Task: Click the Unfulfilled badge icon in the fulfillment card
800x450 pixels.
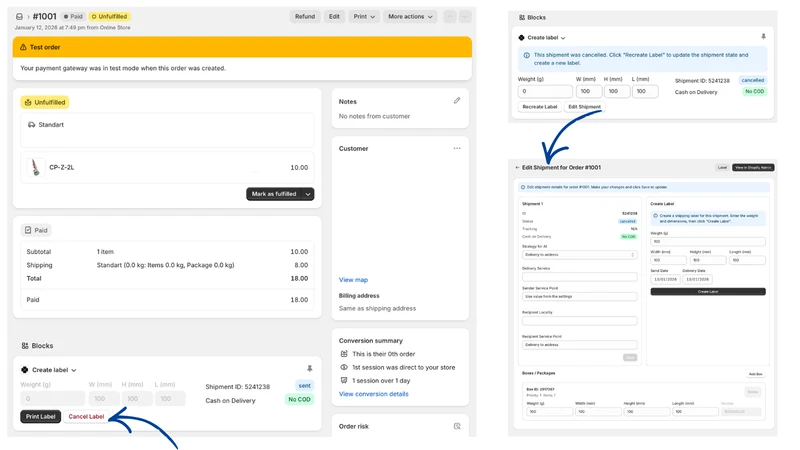Action: (x=28, y=102)
